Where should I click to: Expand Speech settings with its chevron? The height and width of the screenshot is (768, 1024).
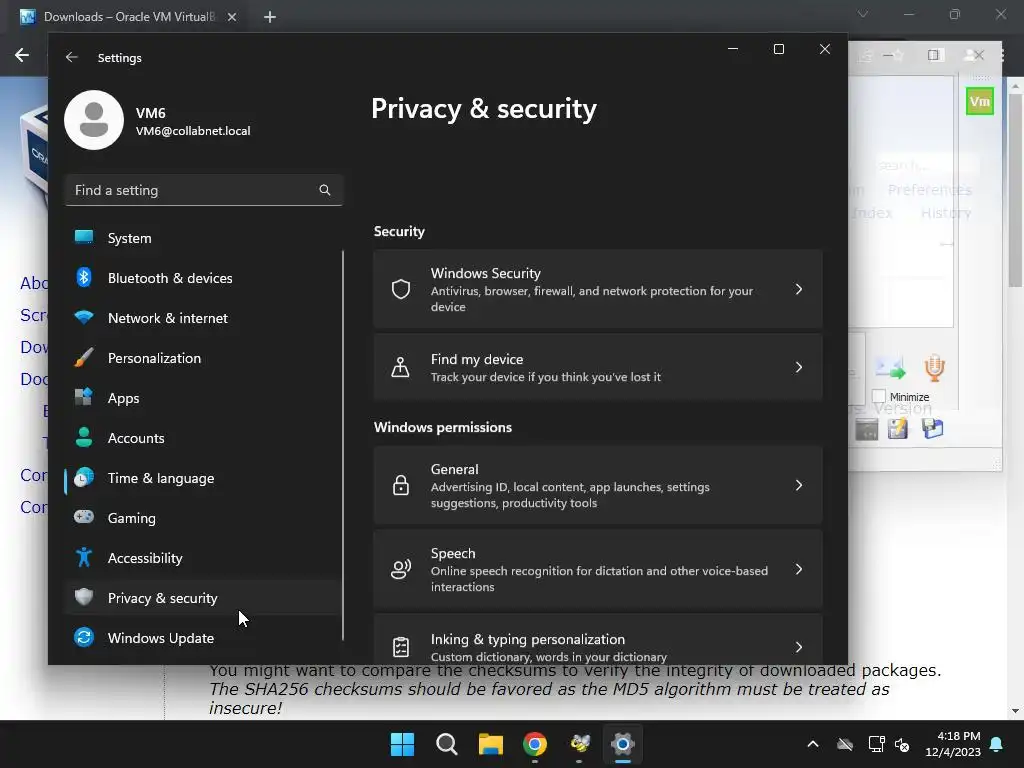click(x=799, y=569)
